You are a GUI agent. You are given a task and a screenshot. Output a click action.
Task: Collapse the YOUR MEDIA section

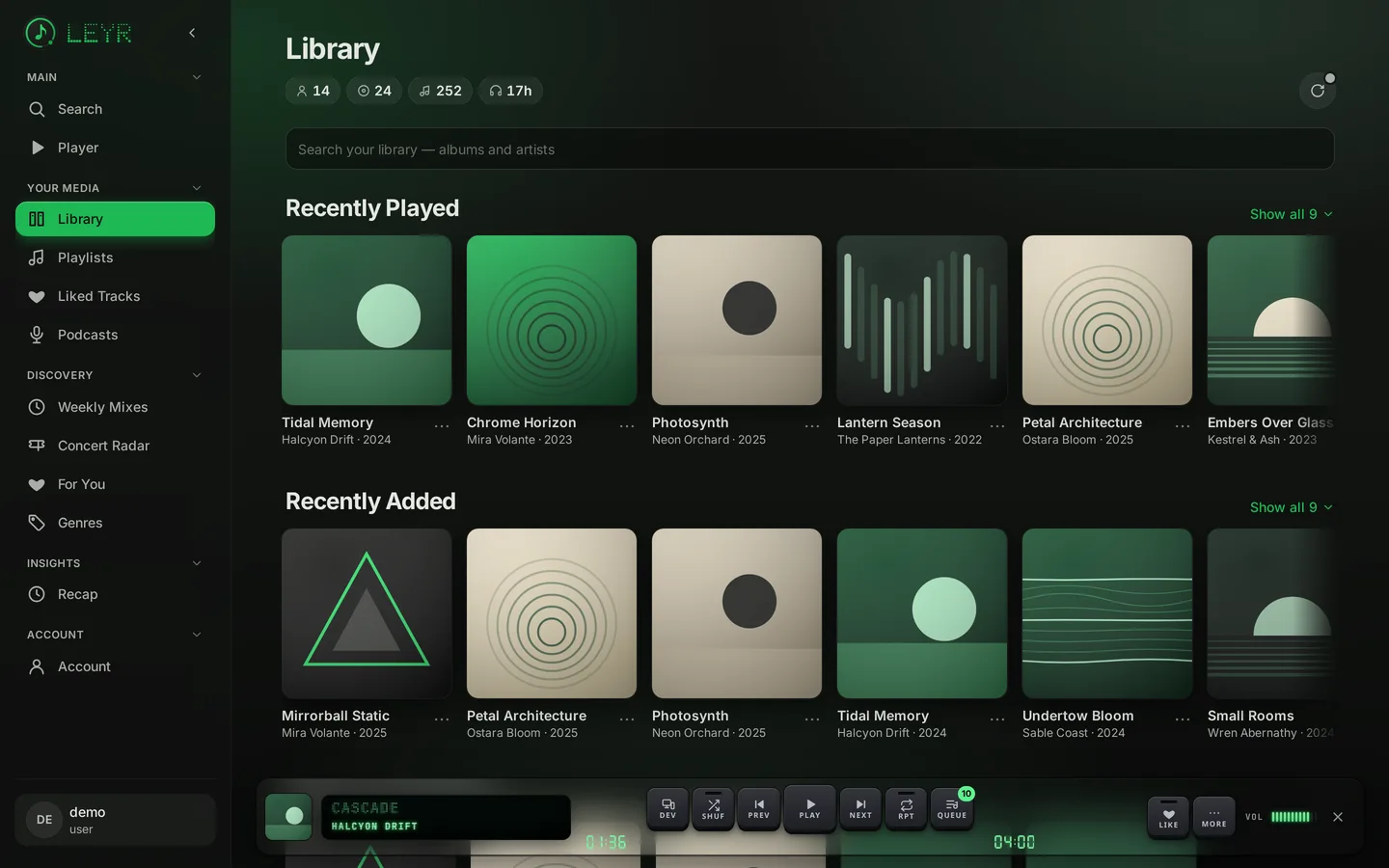197,188
